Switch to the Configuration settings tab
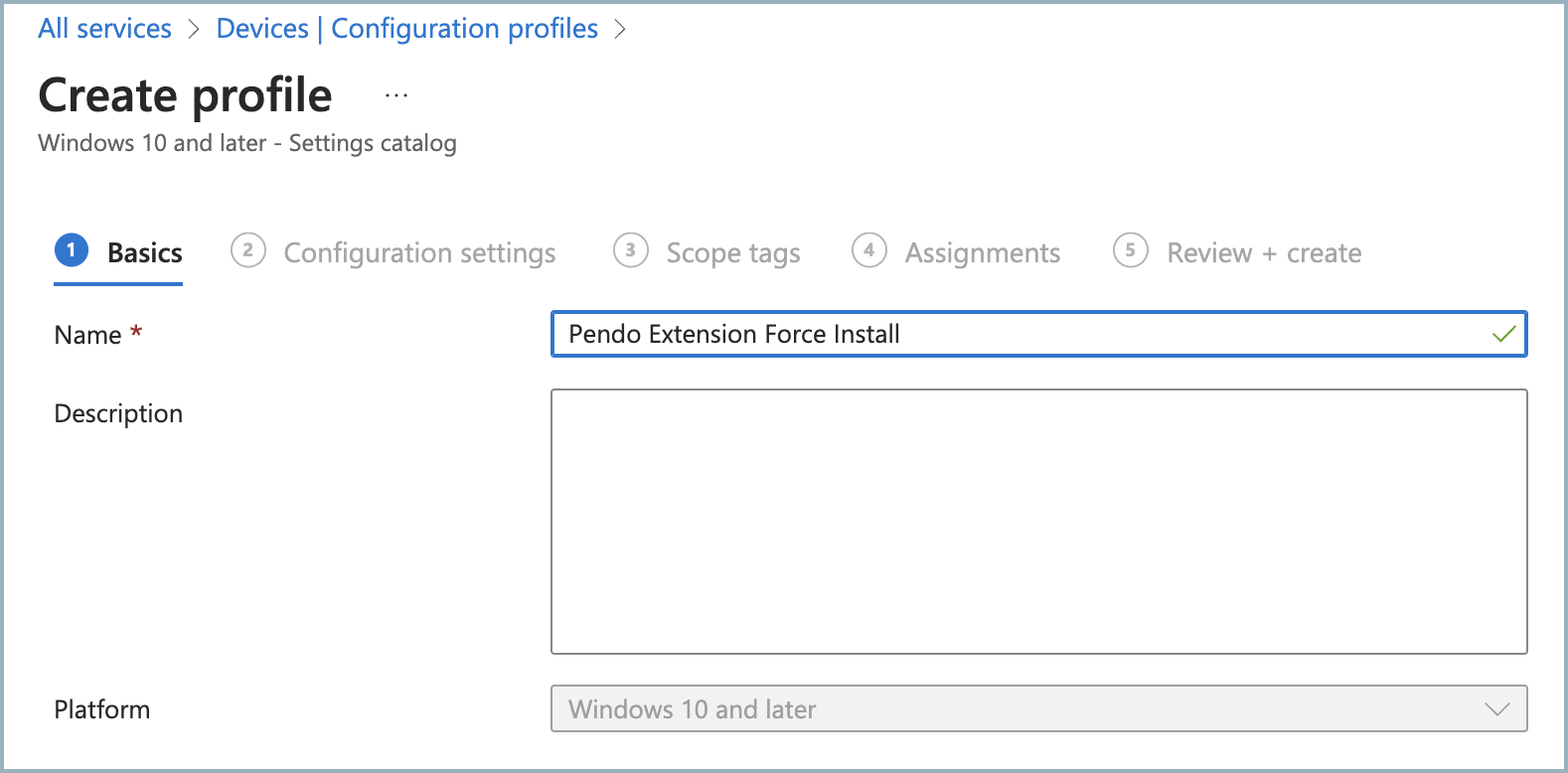Image resolution: width=1568 pixels, height=773 pixels. [419, 253]
